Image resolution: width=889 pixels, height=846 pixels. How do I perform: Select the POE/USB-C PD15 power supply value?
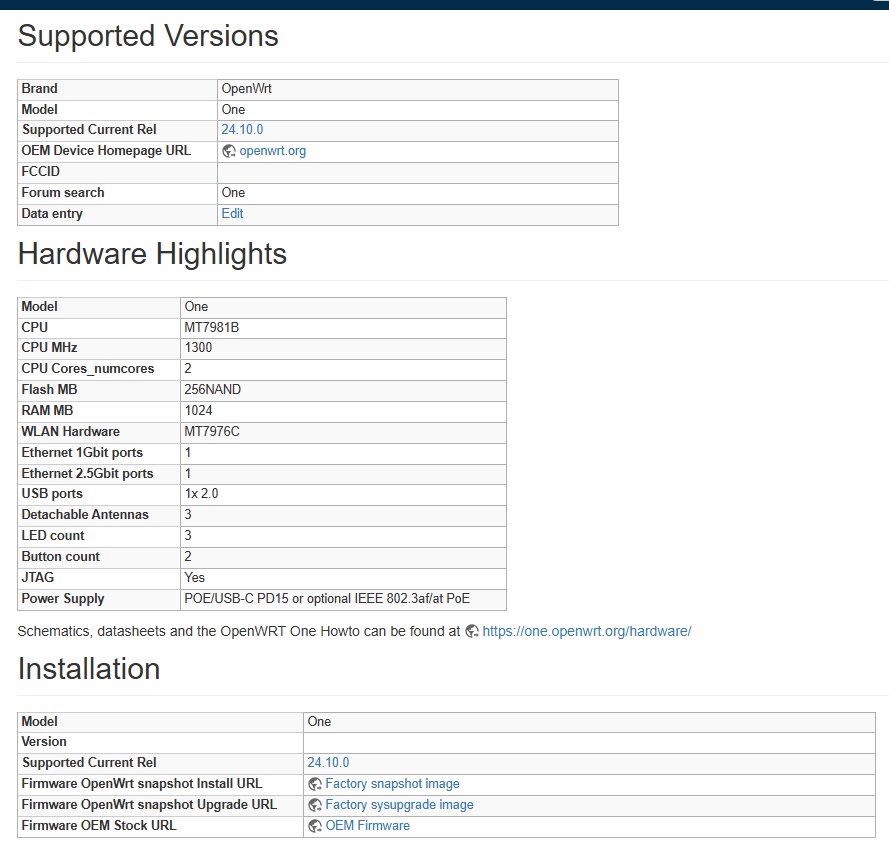pyautogui.click(x=327, y=599)
